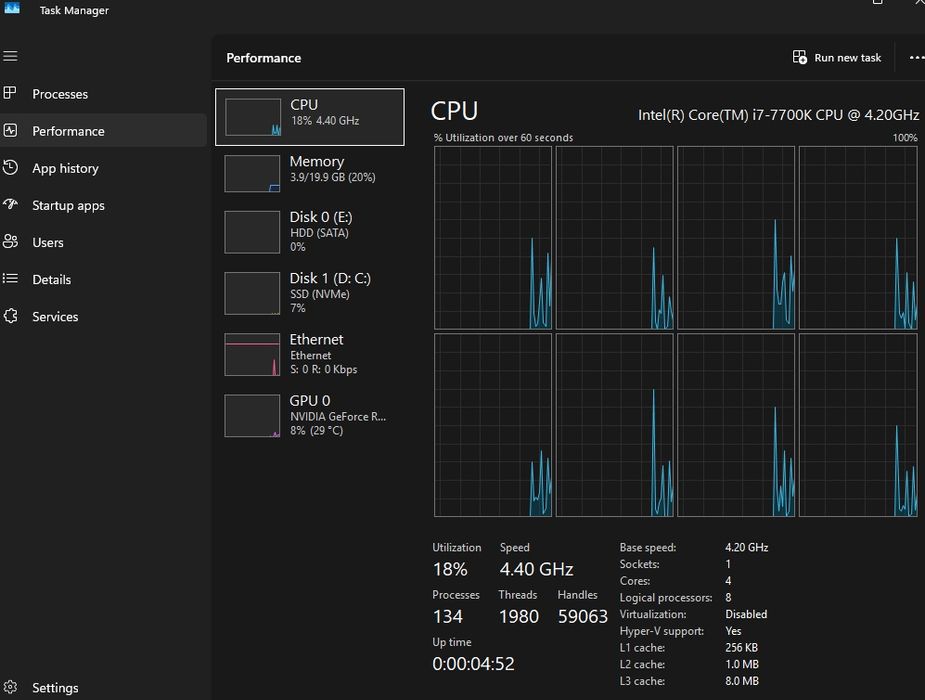925x700 pixels.
Task: Open the hamburger navigation menu
Action: click(x=10, y=57)
